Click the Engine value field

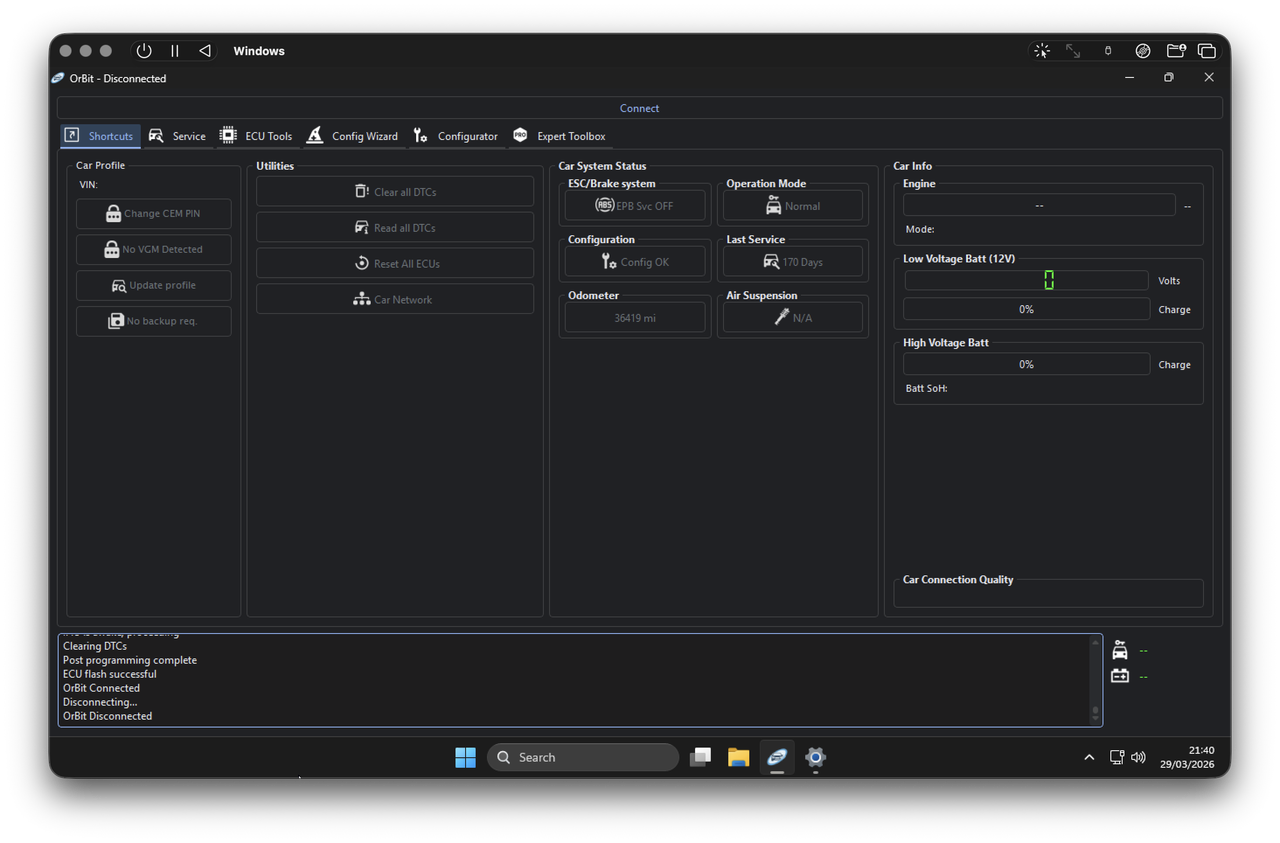1039,205
